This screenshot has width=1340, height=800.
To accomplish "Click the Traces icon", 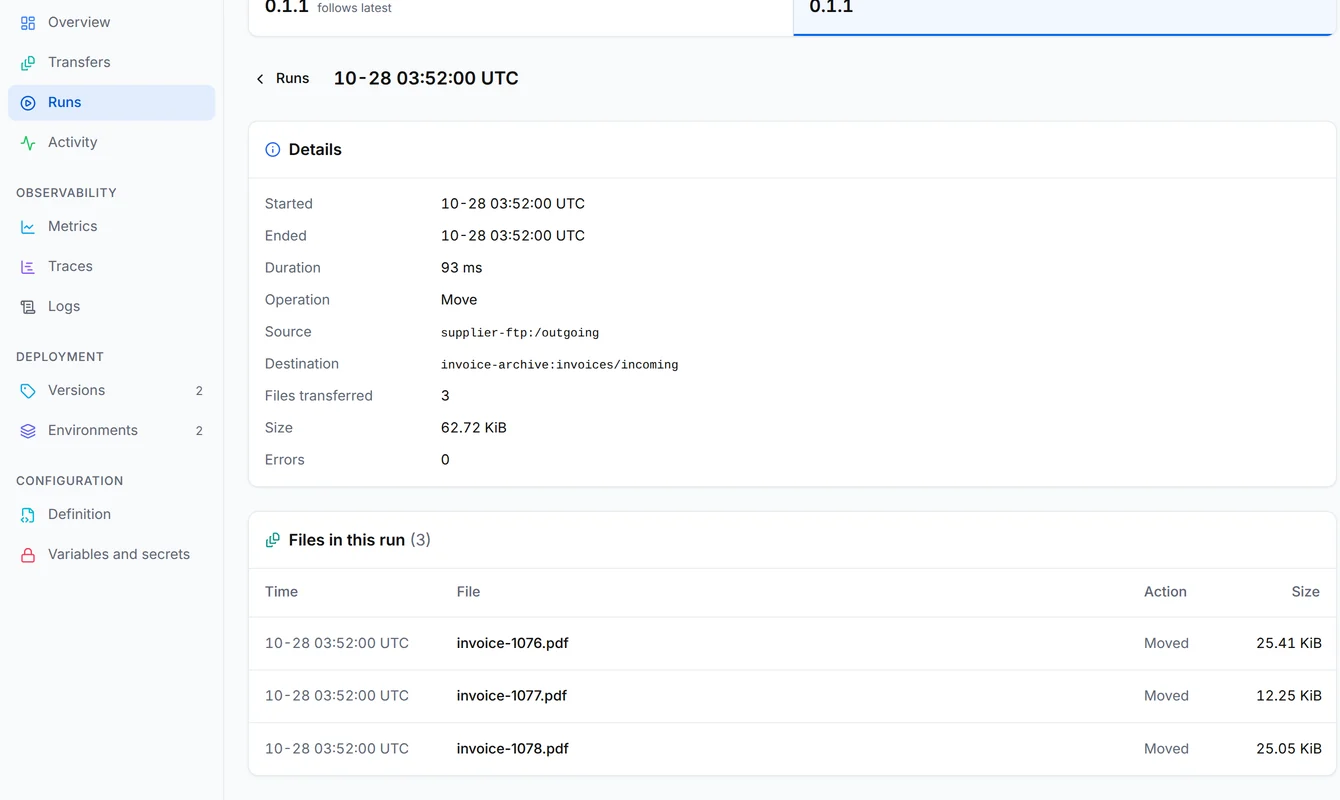I will (x=28, y=266).
